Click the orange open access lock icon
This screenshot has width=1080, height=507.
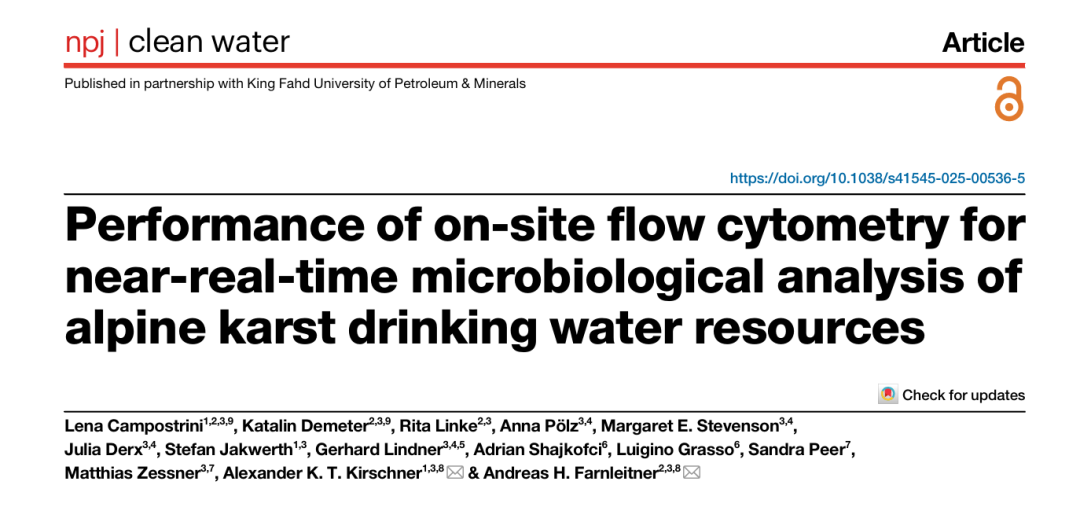pyautogui.click(x=1009, y=99)
